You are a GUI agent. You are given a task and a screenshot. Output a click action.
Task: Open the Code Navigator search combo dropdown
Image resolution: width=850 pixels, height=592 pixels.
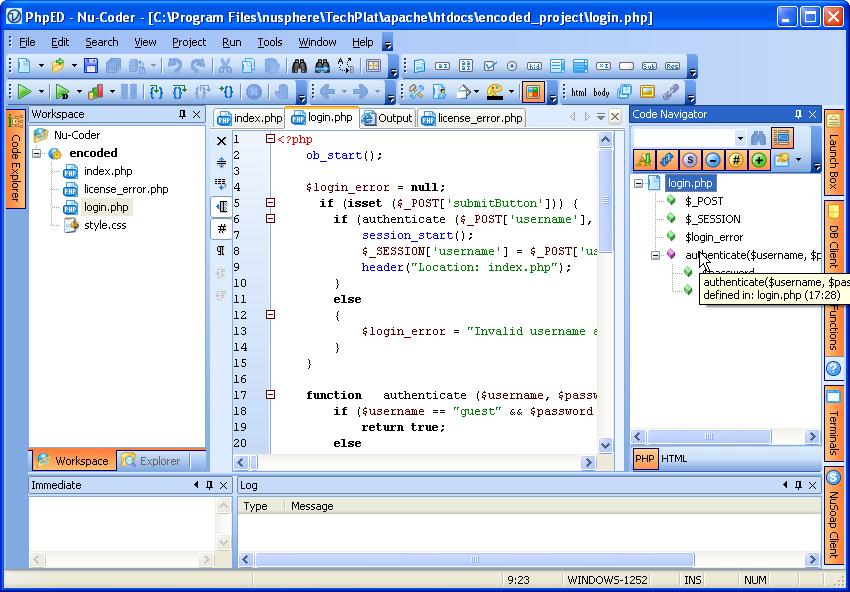(740, 138)
